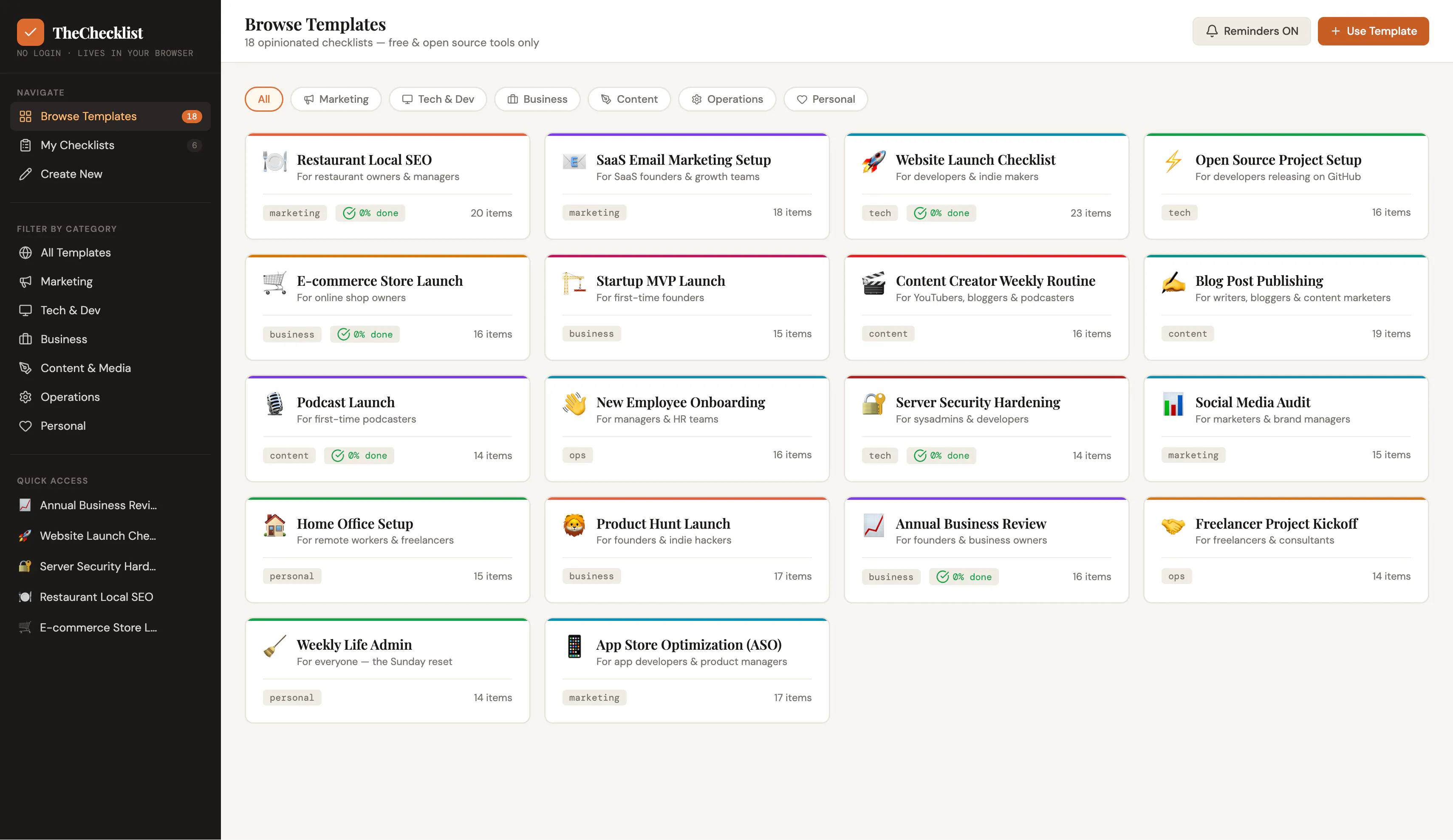Click the pencil icon beside Create New
Screen dimensions: 1453x840
pyautogui.click(x=25, y=174)
